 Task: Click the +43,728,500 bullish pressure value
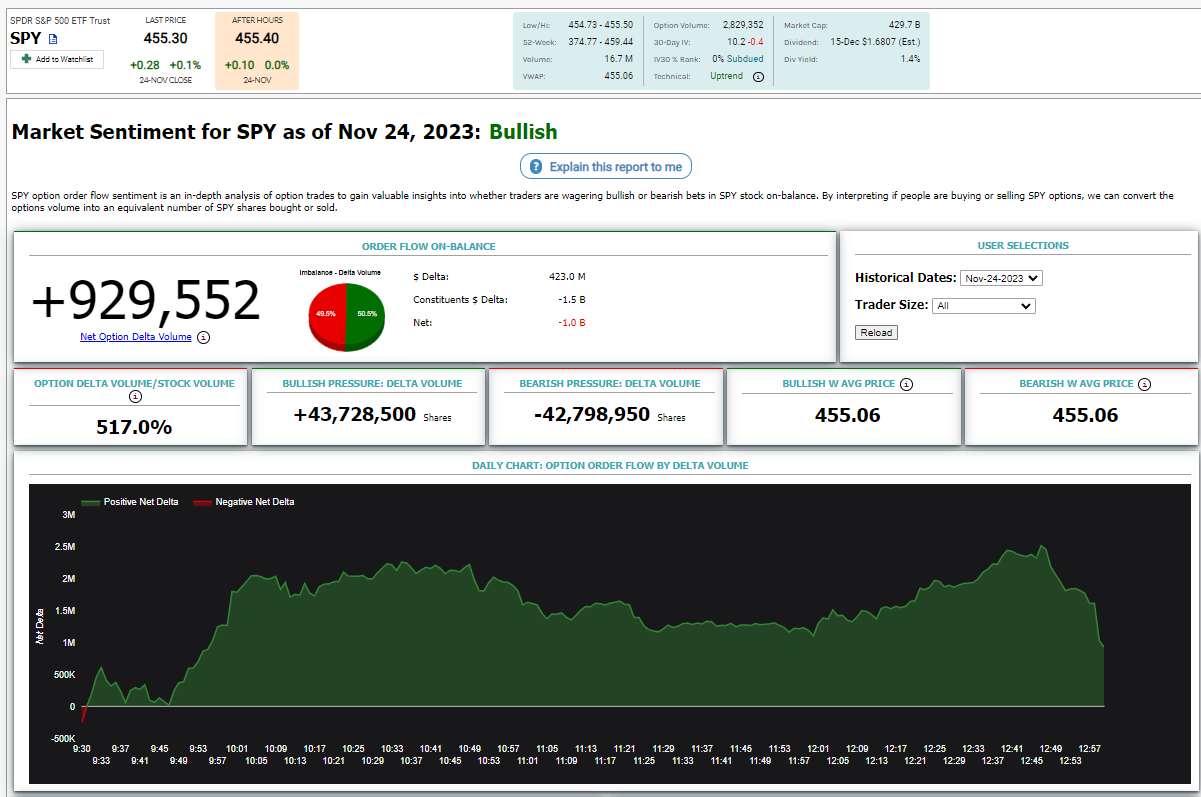pyautogui.click(x=355, y=414)
